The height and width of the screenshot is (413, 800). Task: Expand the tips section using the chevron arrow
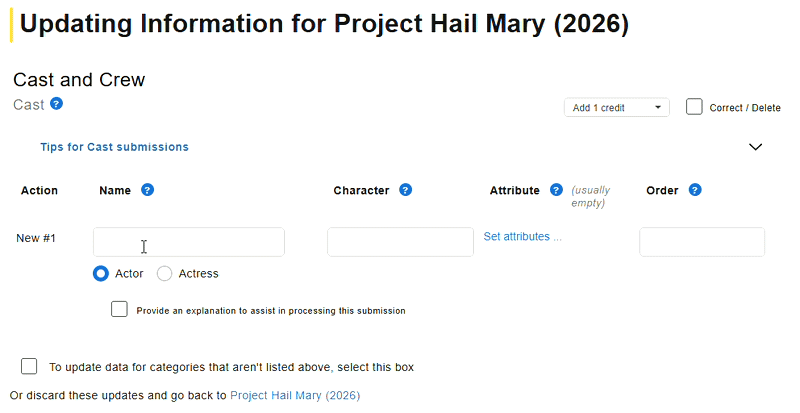[x=755, y=147]
